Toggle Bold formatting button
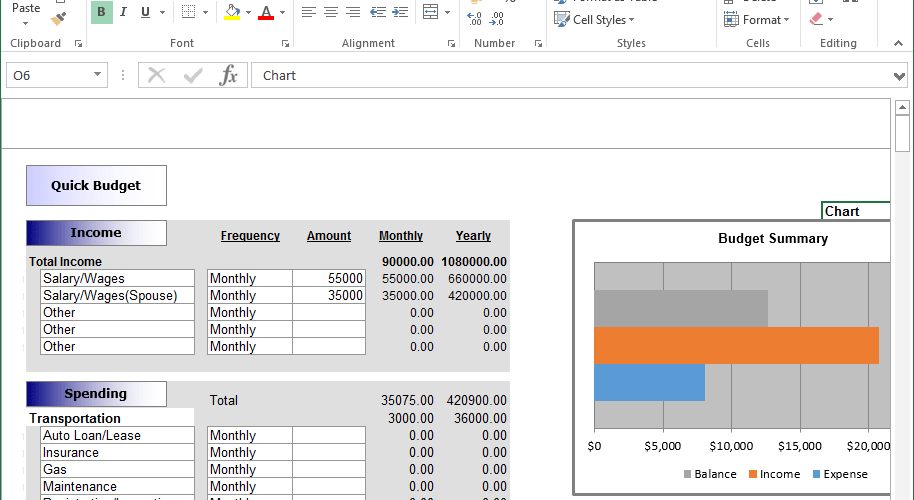This screenshot has height=500, width=914. (x=101, y=12)
